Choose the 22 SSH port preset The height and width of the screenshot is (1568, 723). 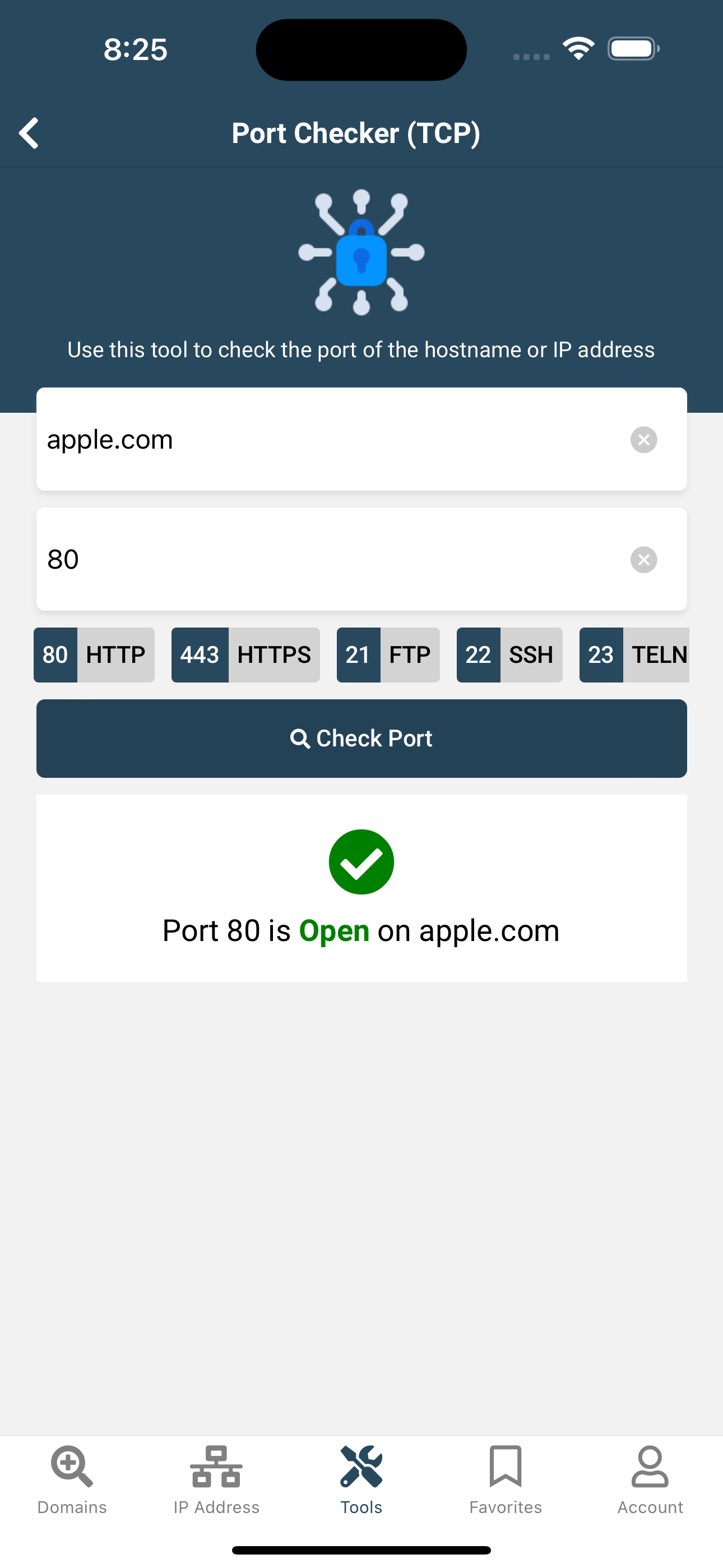click(x=509, y=655)
